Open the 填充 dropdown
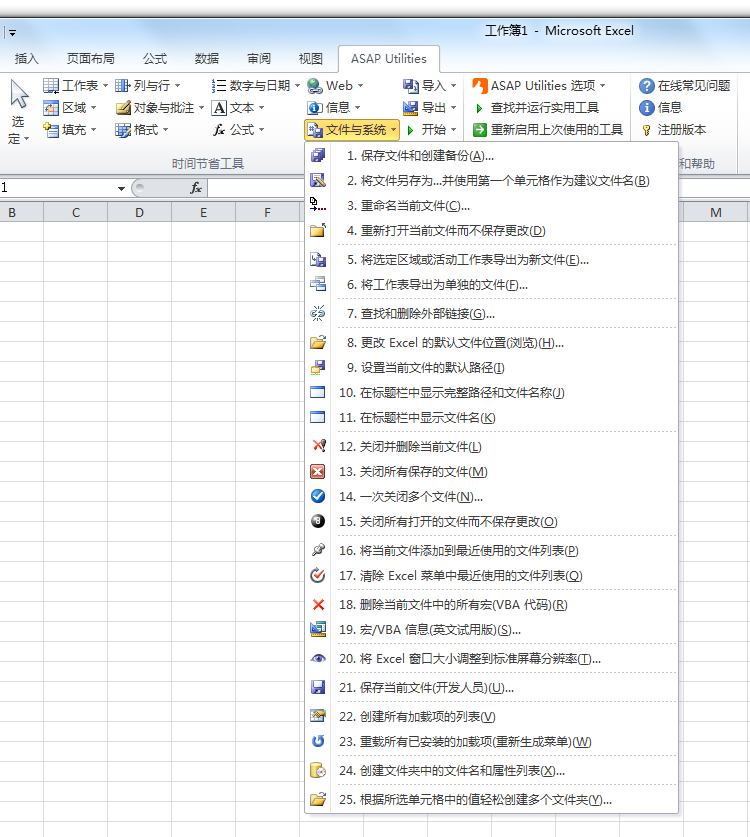 coord(70,130)
